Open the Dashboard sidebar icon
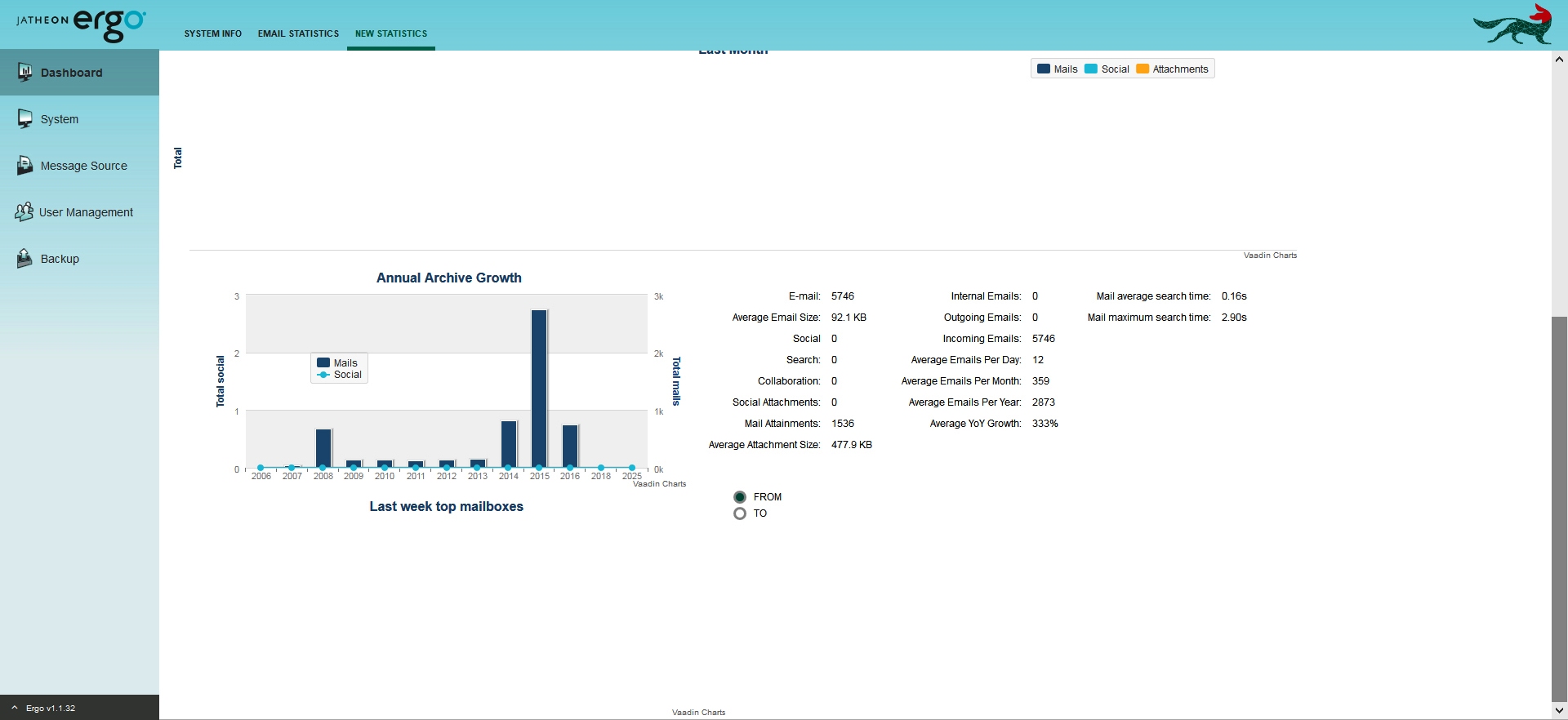 pyautogui.click(x=24, y=72)
